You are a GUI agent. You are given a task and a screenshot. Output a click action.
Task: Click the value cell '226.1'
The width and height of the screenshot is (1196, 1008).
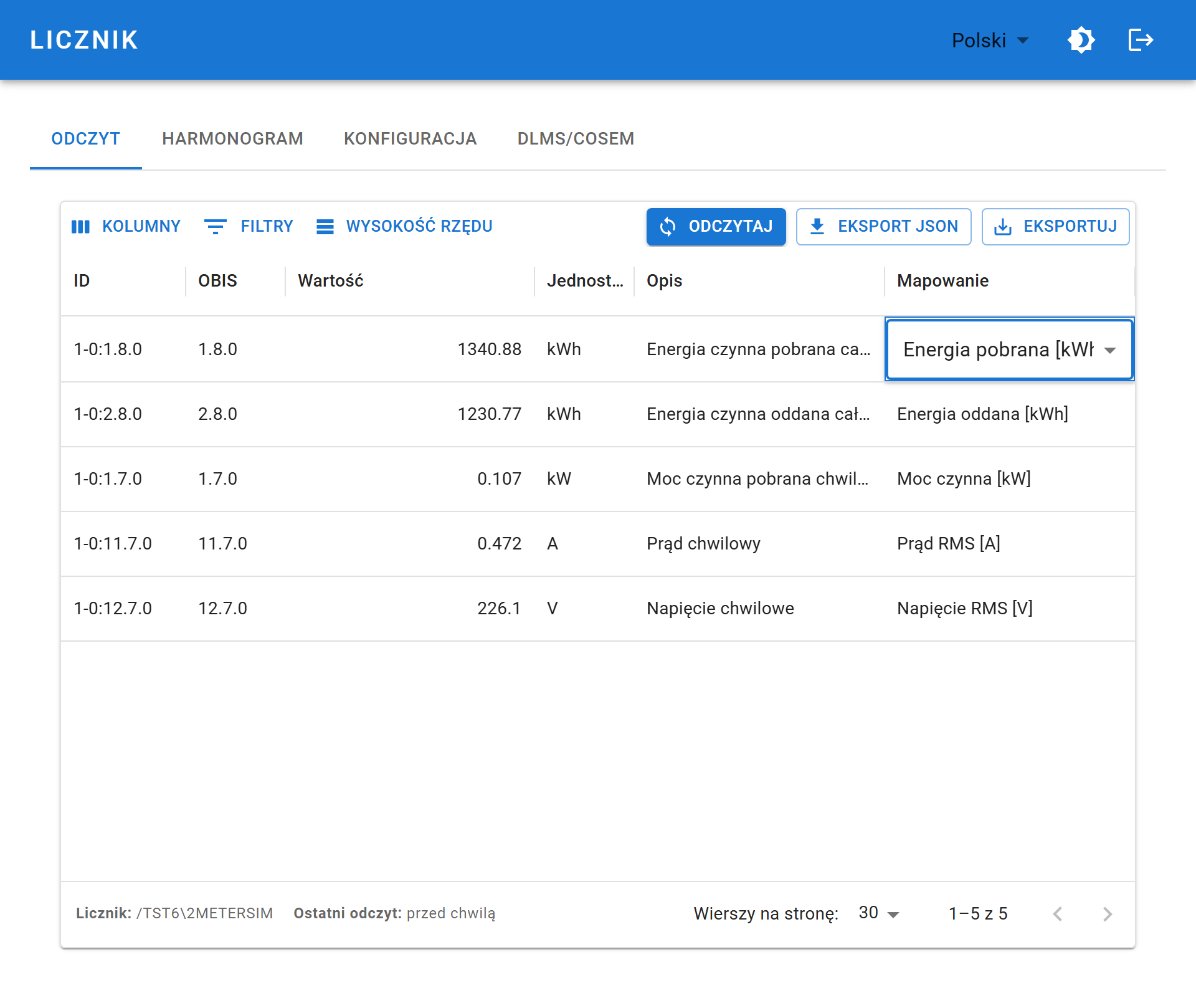(x=410, y=609)
